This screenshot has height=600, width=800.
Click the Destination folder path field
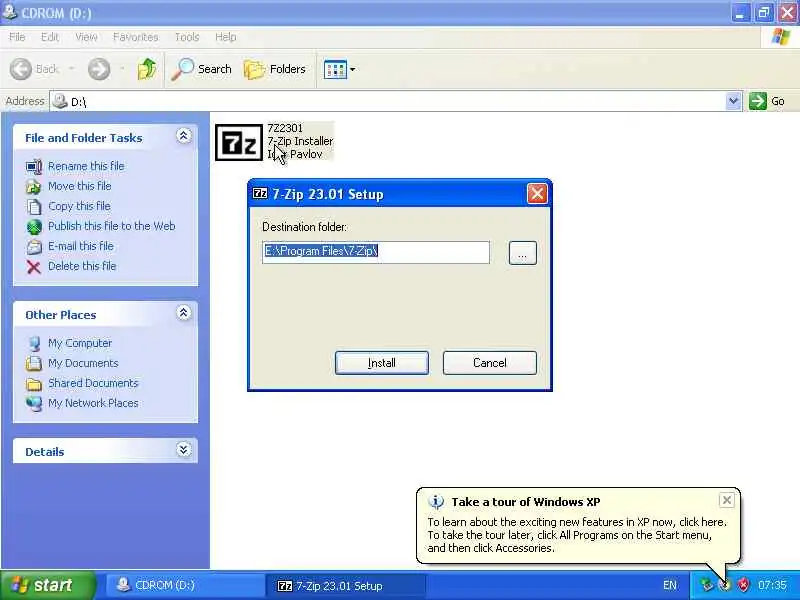[x=376, y=252]
